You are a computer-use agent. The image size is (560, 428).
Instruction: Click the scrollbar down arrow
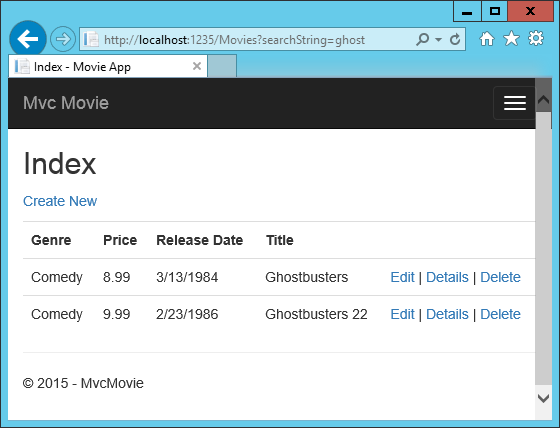tap(543, 398)
